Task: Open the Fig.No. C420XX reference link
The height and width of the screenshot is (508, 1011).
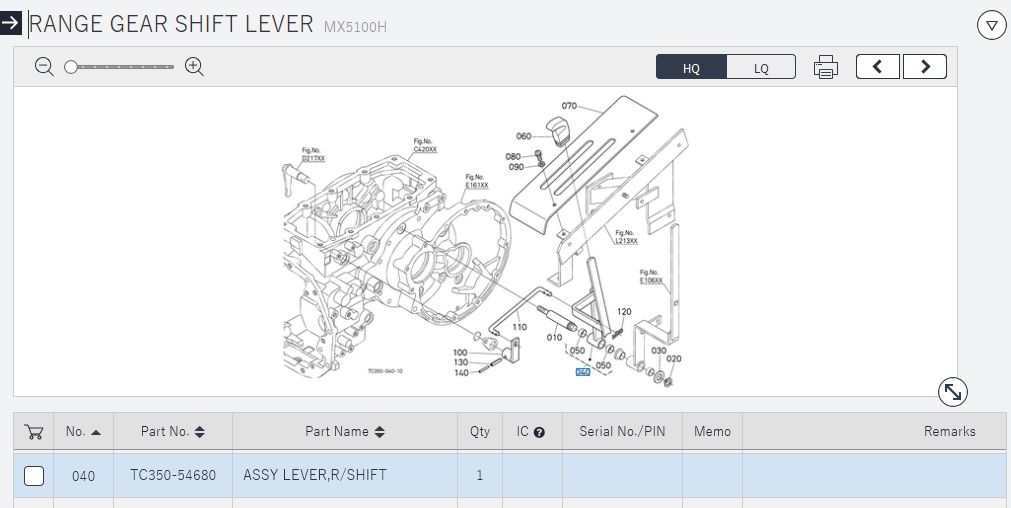Action: click(425, 146)
